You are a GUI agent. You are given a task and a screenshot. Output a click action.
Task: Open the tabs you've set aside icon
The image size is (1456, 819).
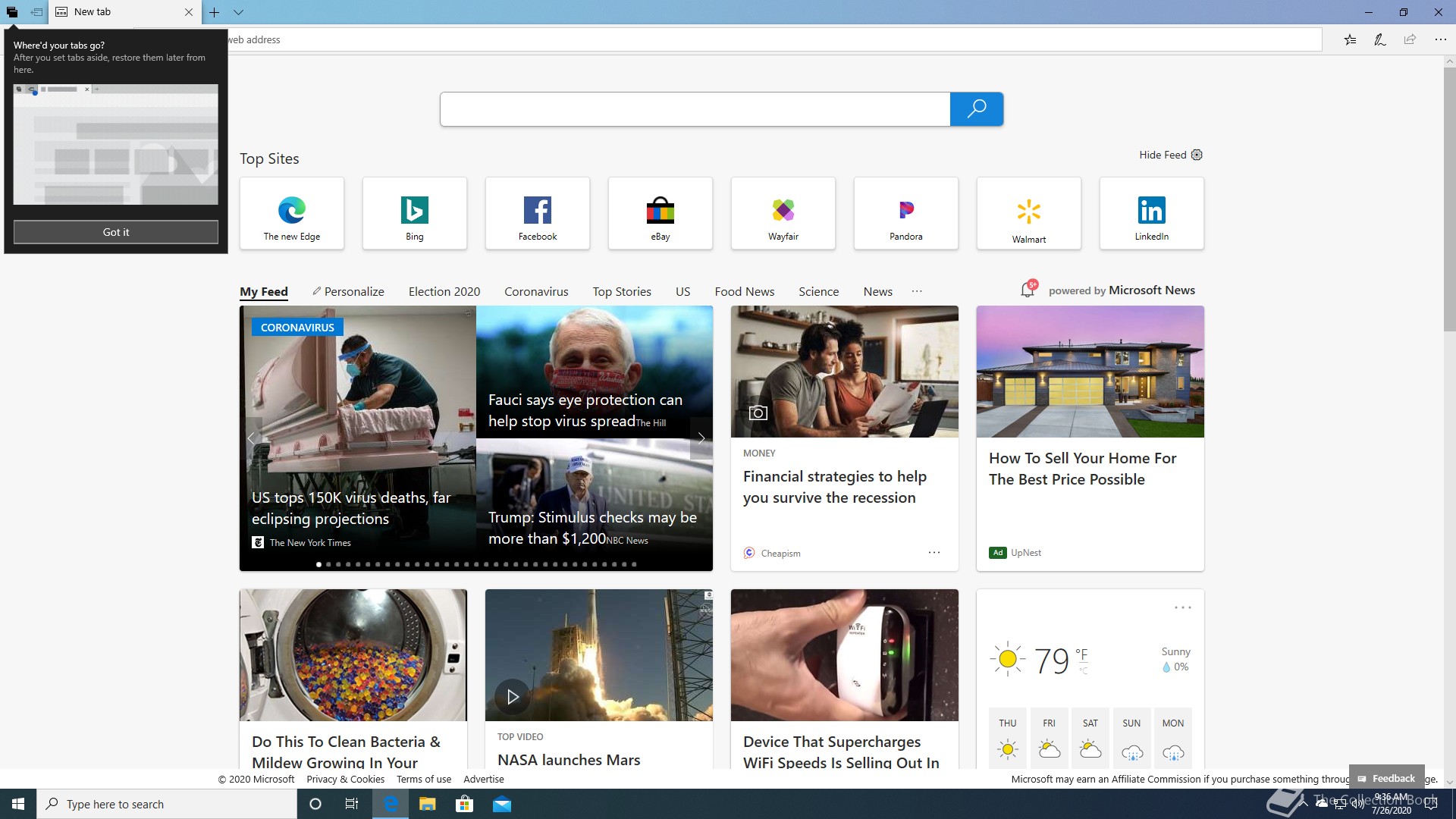click(x=12, y=12)
